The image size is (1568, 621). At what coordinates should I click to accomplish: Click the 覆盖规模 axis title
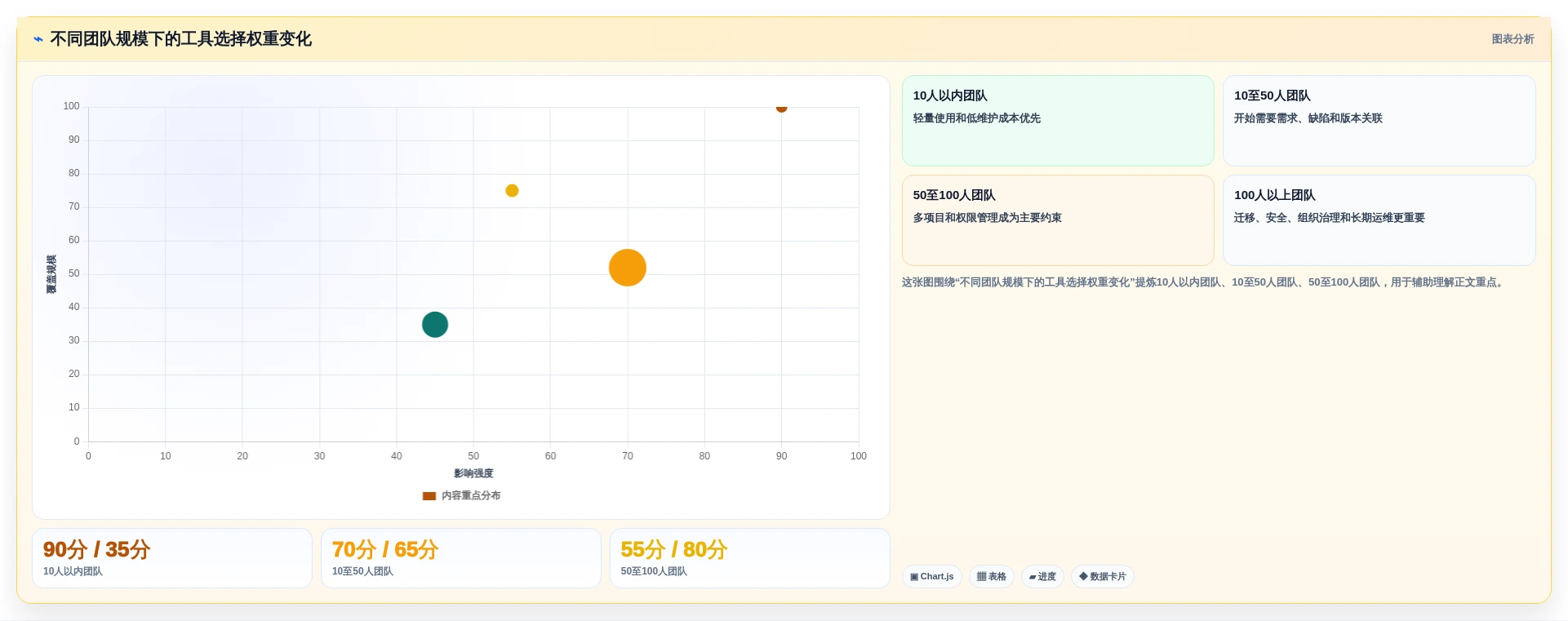click(x=51, y=274)
